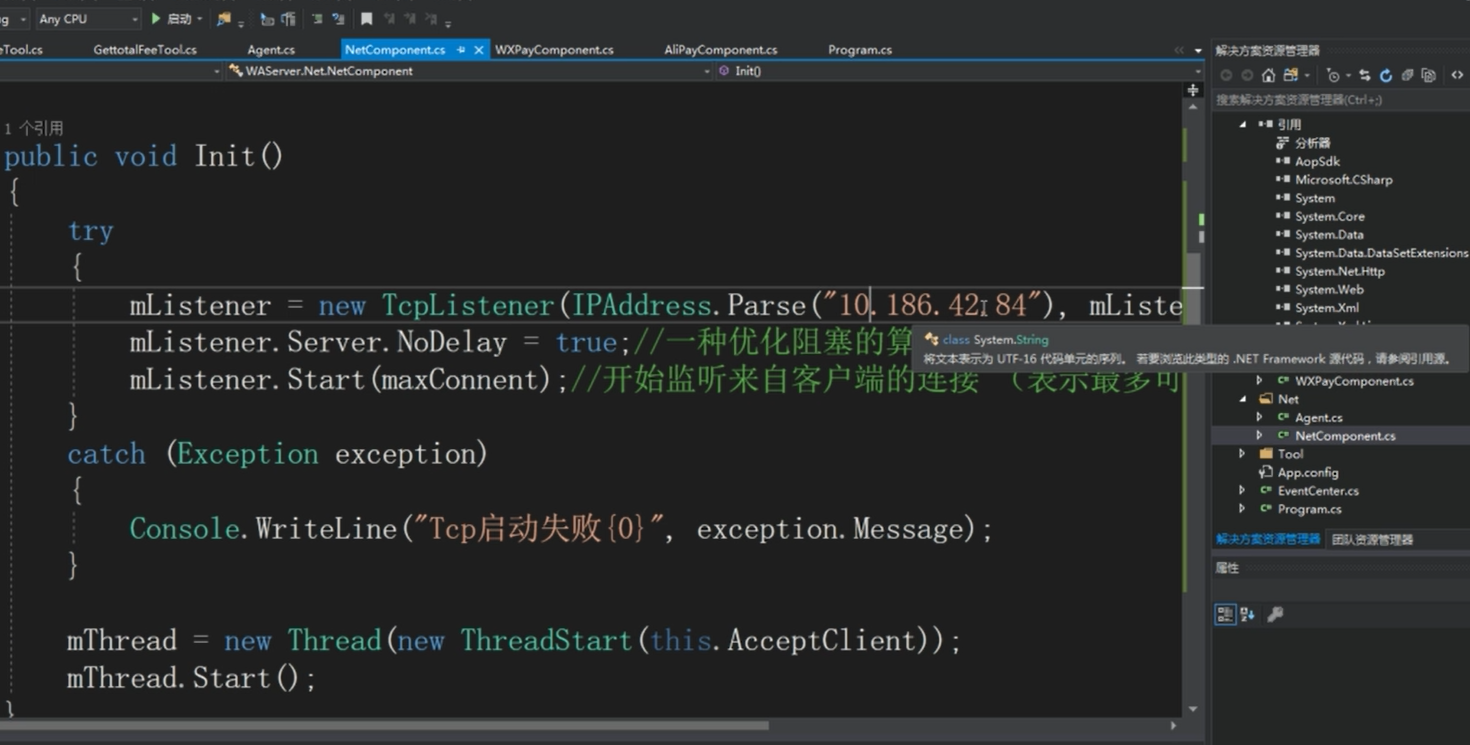Image resolution: width=1470 pixels, height=745 pixels.
Task: Switch to the Agent.cs editor tab
Action: 271,49
